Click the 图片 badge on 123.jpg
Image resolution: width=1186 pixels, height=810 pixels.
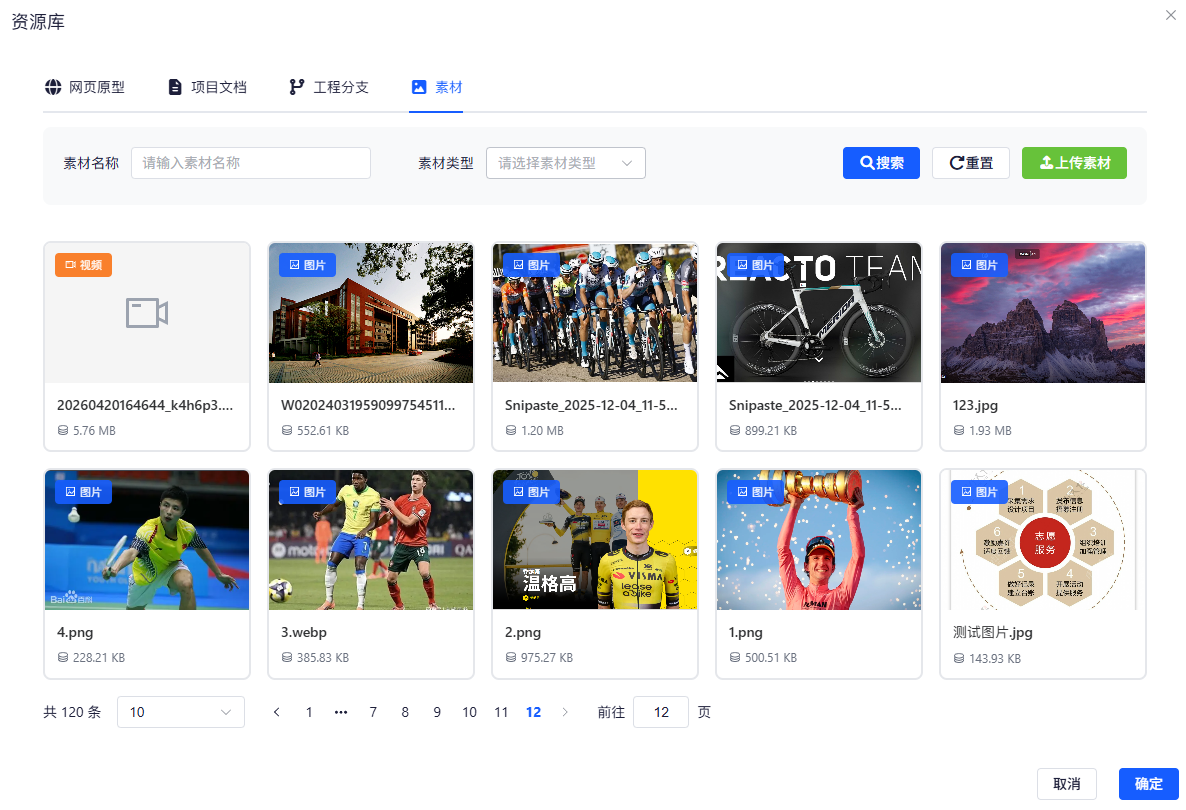(x=979, y=265)
